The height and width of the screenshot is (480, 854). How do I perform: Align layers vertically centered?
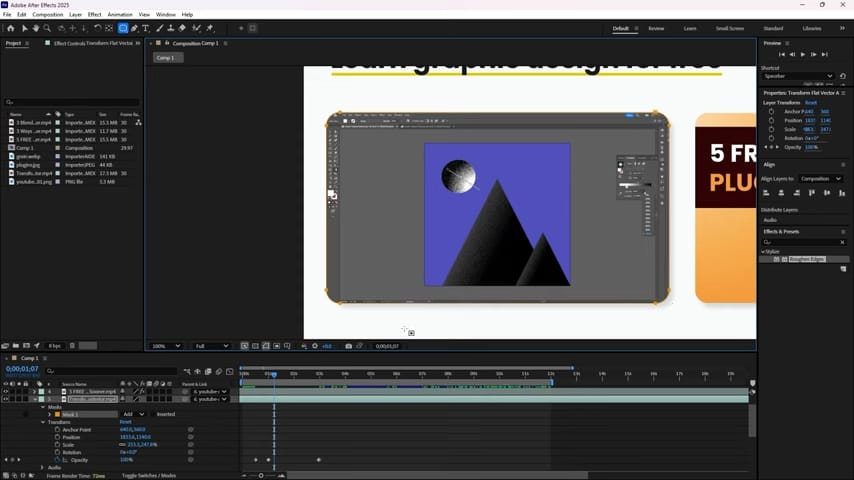(827, 193)
